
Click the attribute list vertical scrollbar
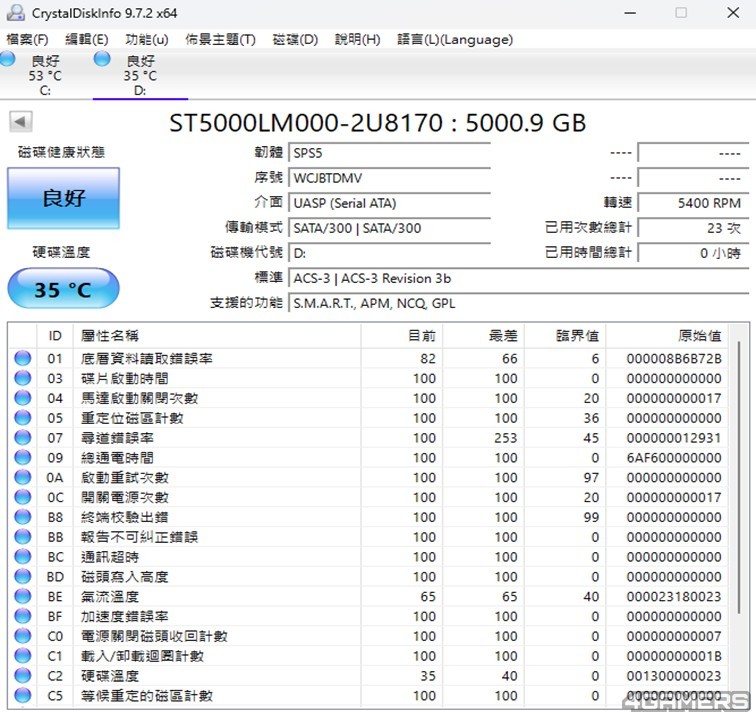click(x=739, y=450)
